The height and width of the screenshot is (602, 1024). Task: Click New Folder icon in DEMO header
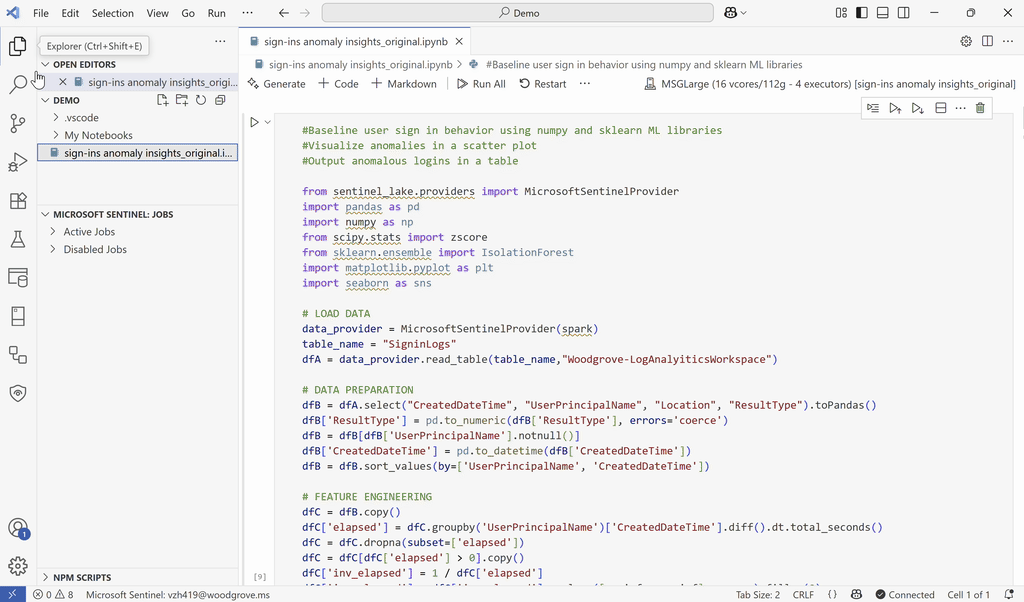pyautogui.click(x=182, y=100)
